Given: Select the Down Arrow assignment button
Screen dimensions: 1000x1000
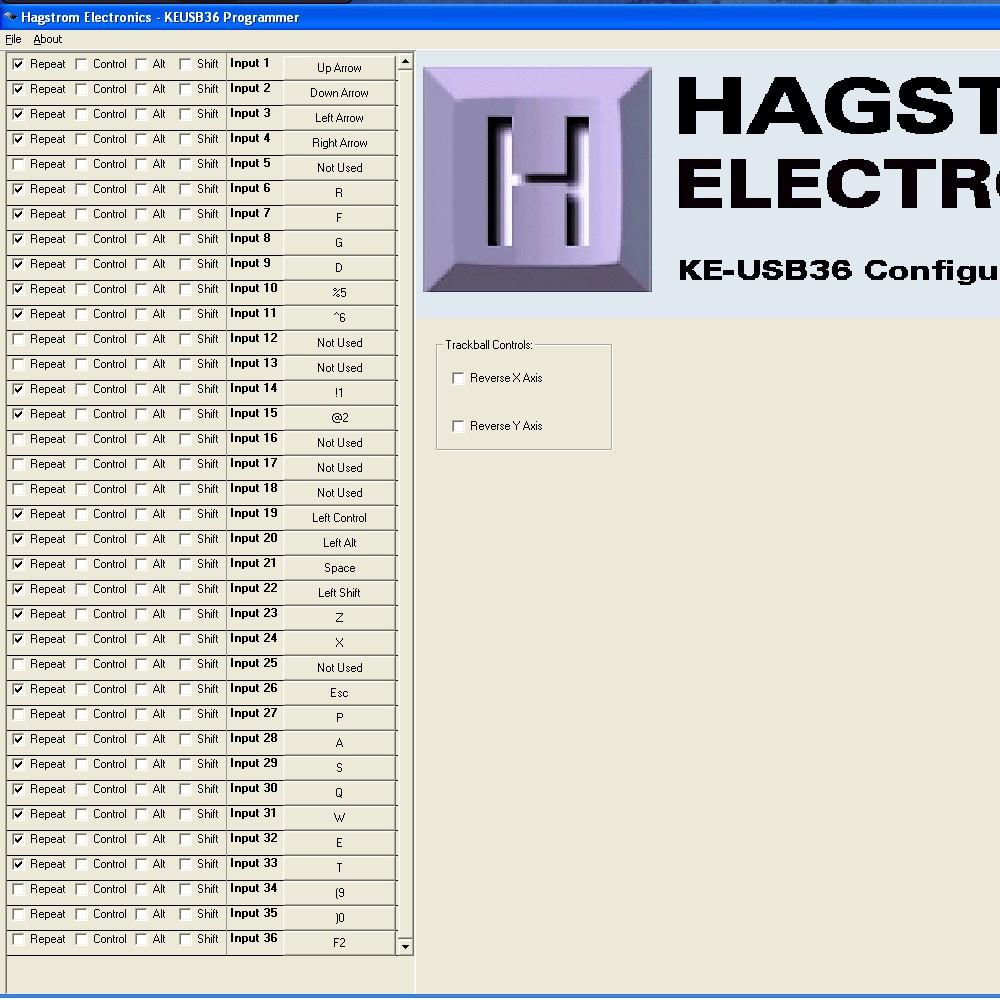Looking at the screenshot, I should click(x=339, y=92).
